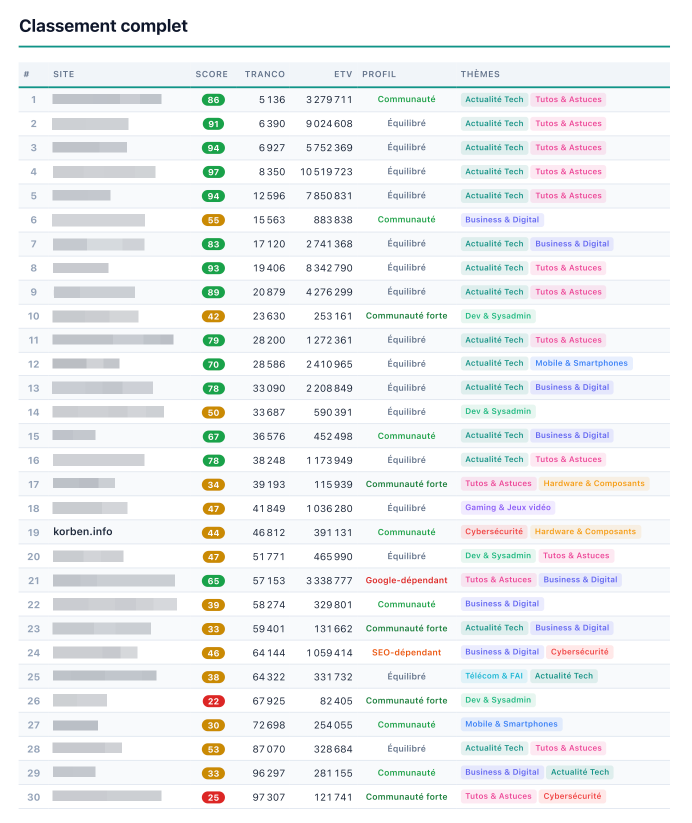This screenshot has width=692, height=823.
Task: Click the Gaming & Jeux vidéo tag
Action: pos(508,508)
